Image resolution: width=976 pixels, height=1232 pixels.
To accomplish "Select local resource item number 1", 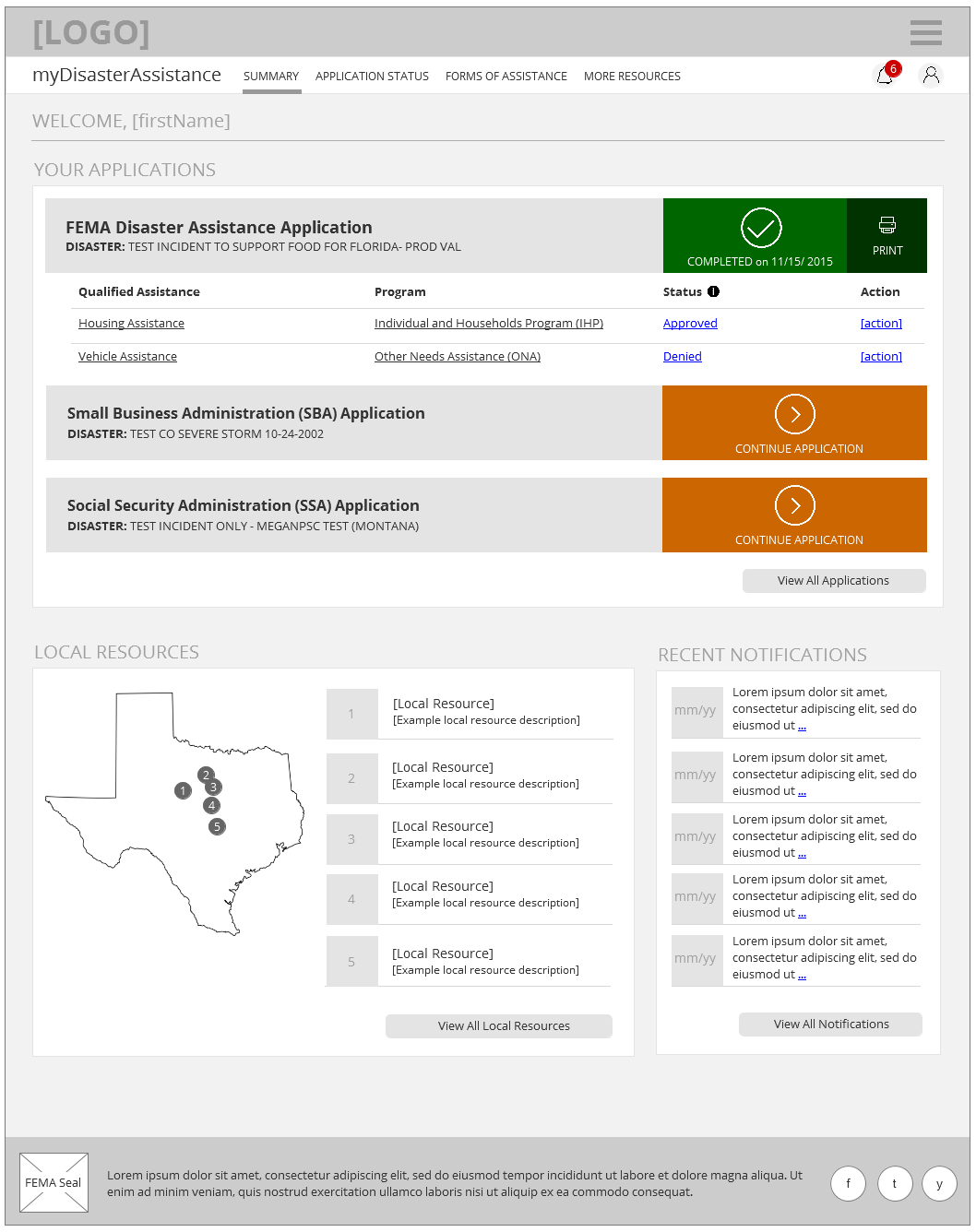I will (x=470, y=713).
